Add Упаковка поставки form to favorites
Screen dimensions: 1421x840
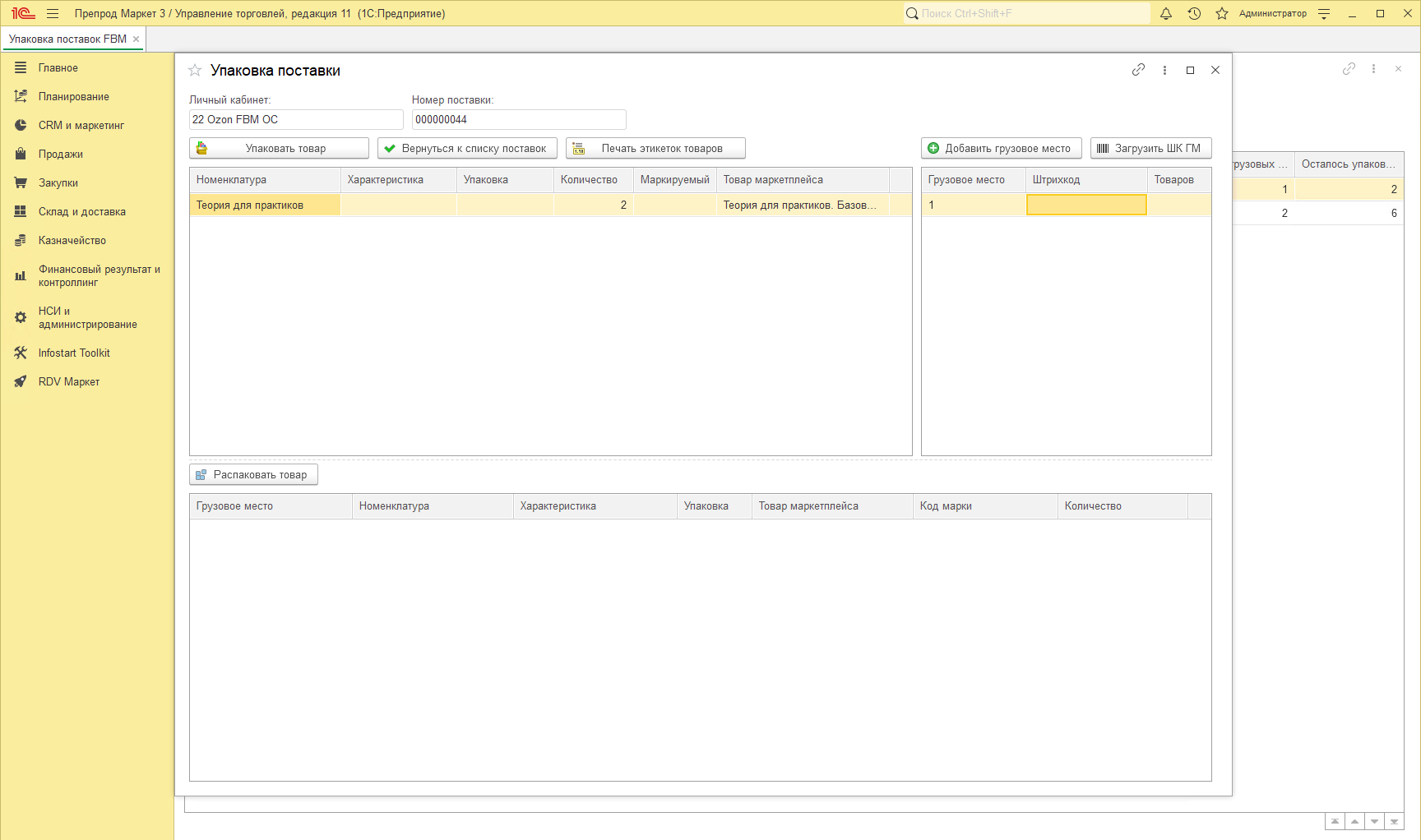195,71
